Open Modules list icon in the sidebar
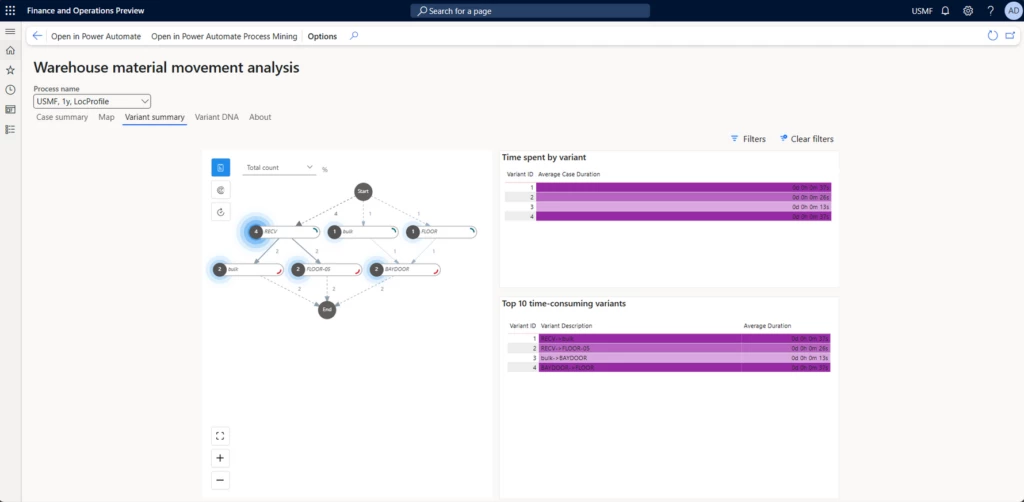The height and width of the screenshot is (502, 1024). click(10, 129)
